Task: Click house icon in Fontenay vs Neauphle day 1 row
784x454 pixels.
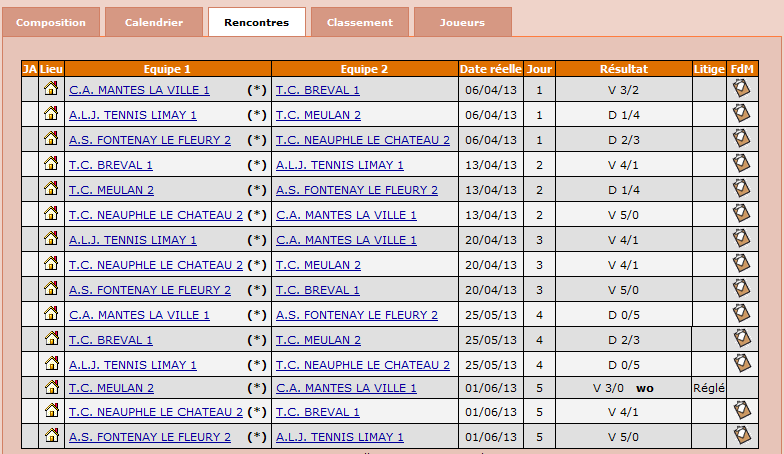Action: pyautogui.click(x=51, y=138)
